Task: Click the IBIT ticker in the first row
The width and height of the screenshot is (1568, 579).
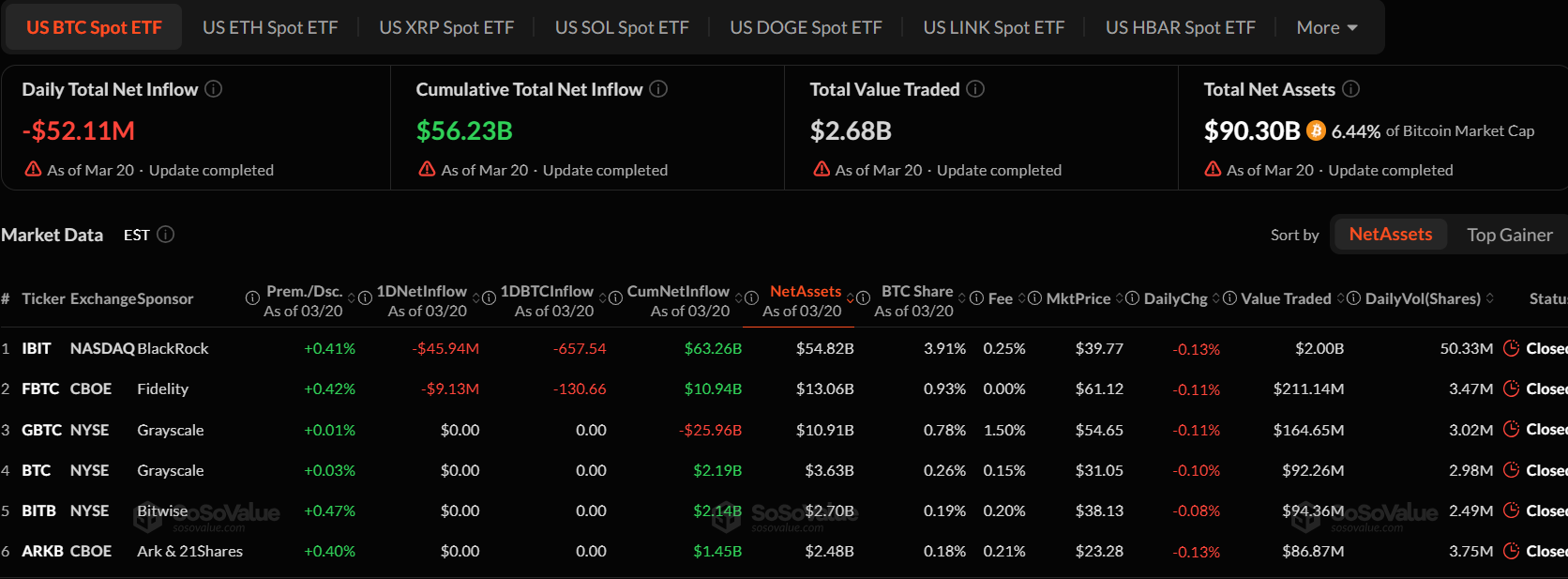Action: [35, 347]
